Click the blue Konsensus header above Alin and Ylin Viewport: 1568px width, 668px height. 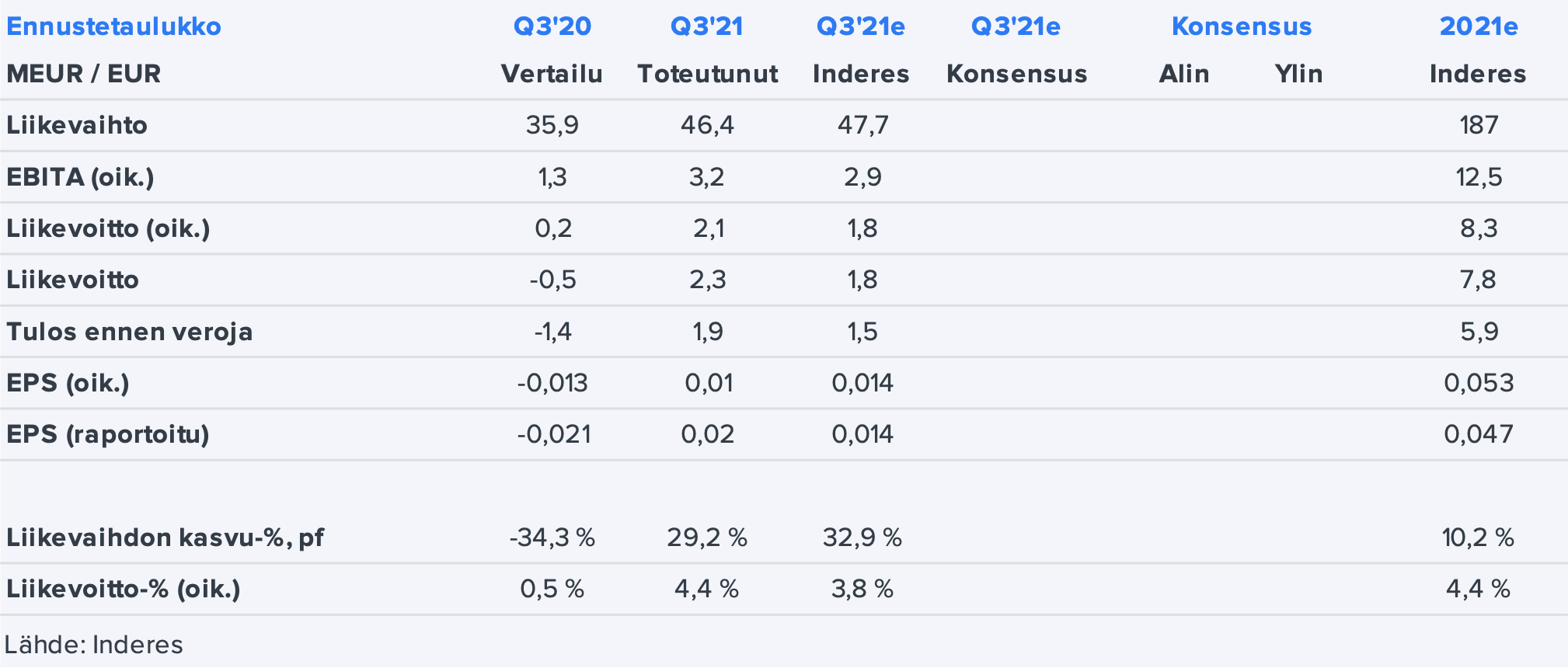[x=1241, y=26]
